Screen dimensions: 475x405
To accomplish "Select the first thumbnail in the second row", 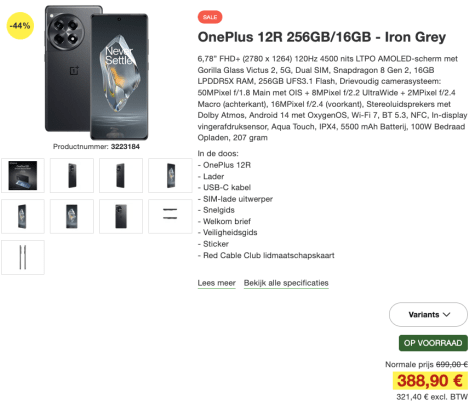I will (23, 216).
